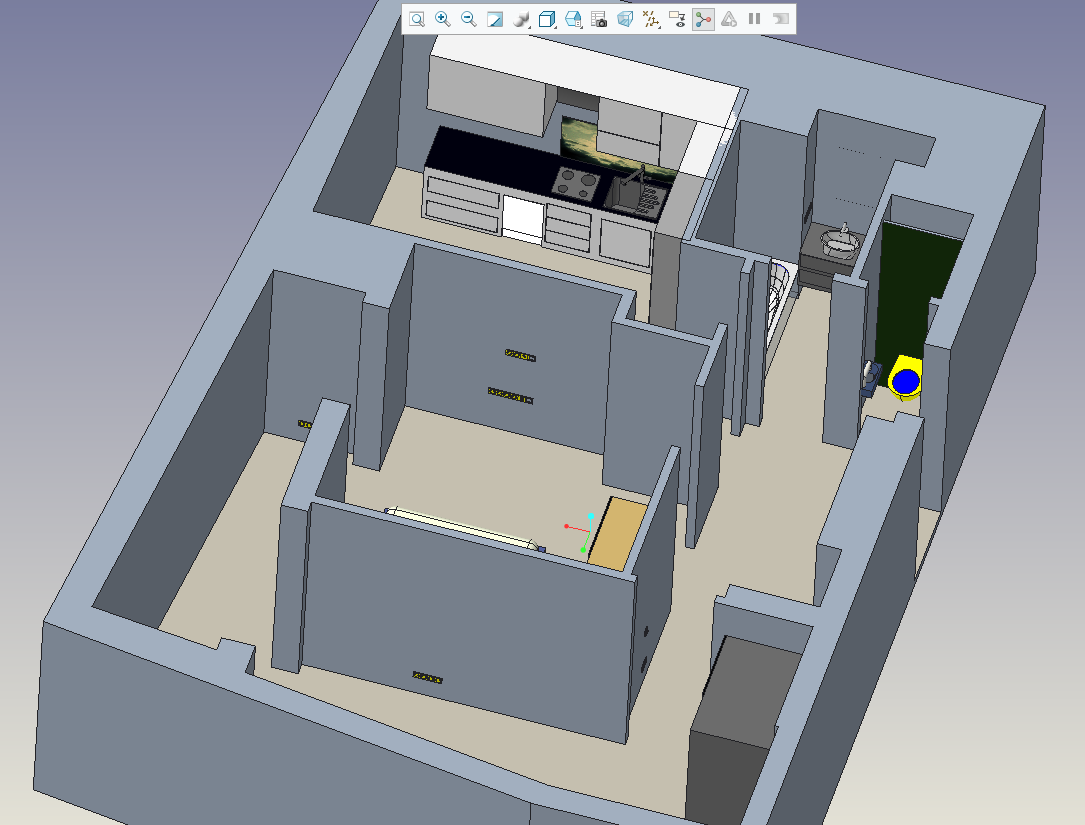This screenshot has height=825, width=1085.
Task: Select the tan wooden tabletop
Action: [617, 534]
